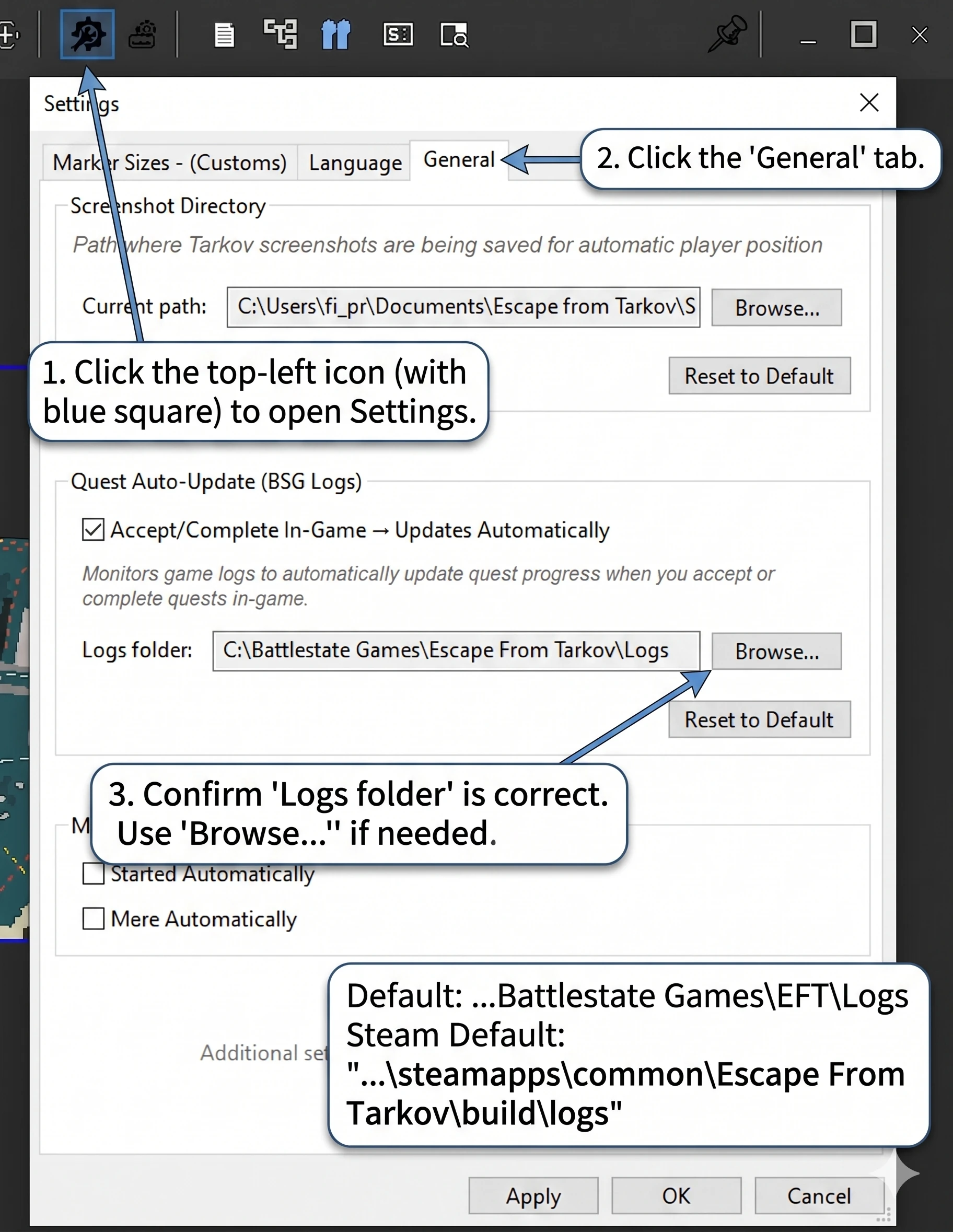953x1232 pixels.
Task: Toggle the pushpin always-on-top icon
Action: (727, 34)
